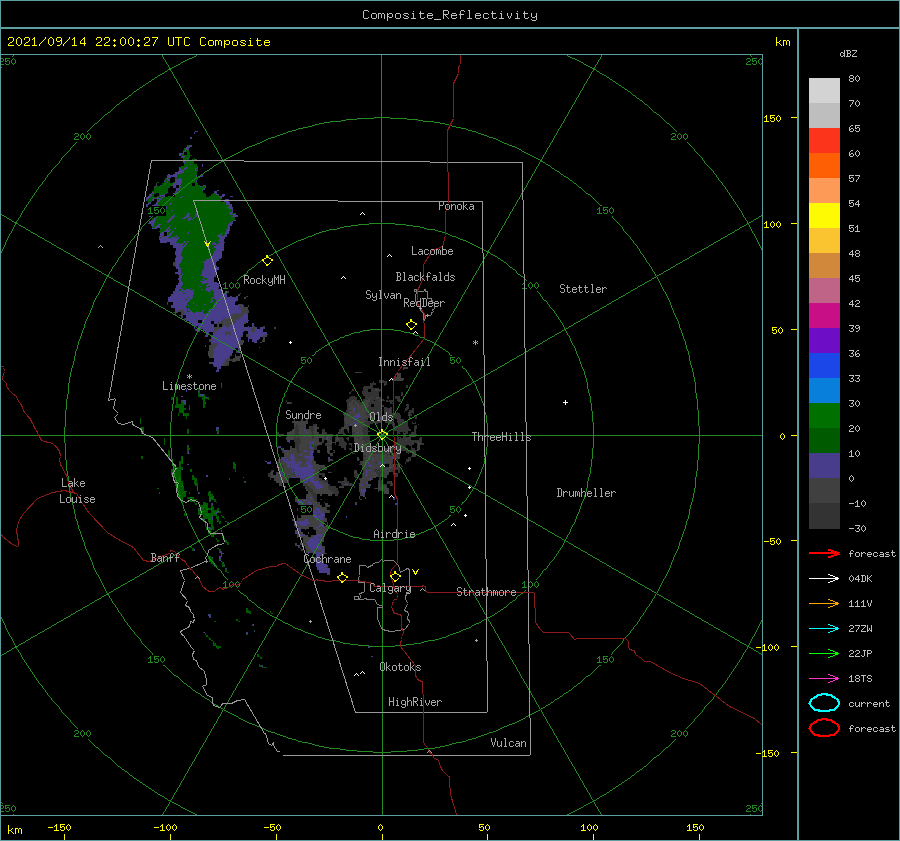This screenshot has height=841, width=900.
Task: Click the cyan 27ZW arrow icon
Action: click(824, 629)
